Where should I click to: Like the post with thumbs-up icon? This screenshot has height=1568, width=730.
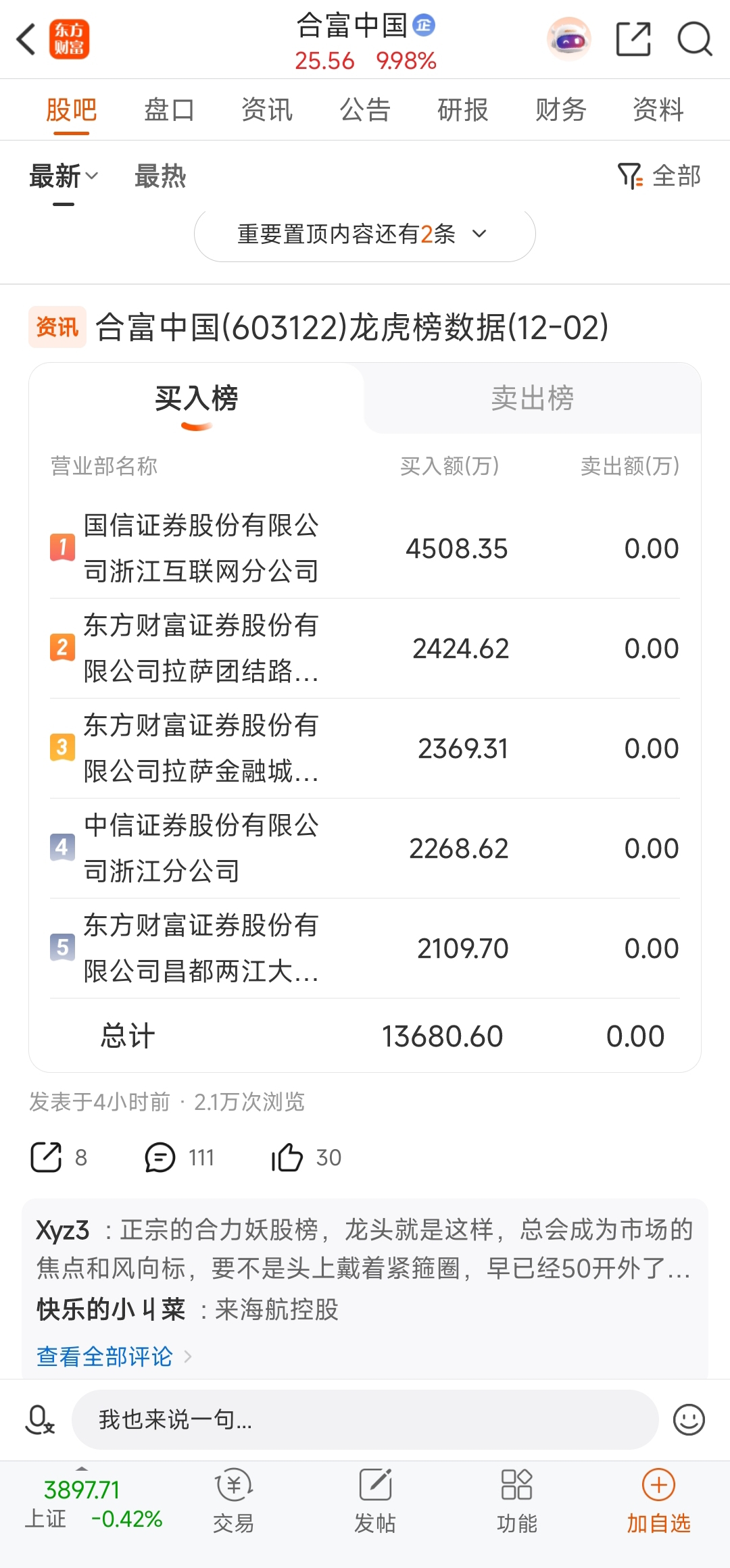pos(287,1157)
